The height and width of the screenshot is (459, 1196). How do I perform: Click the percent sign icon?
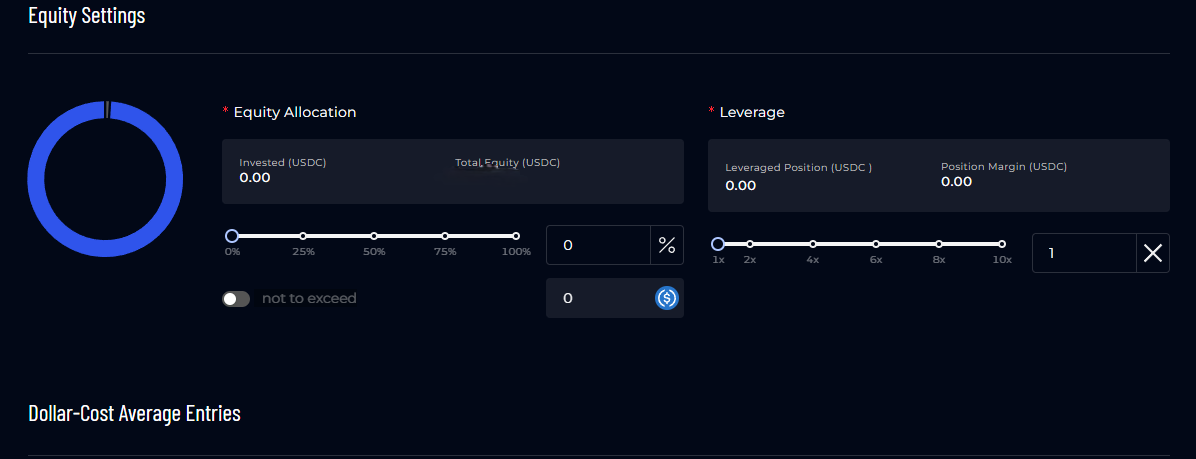(667, 245)
